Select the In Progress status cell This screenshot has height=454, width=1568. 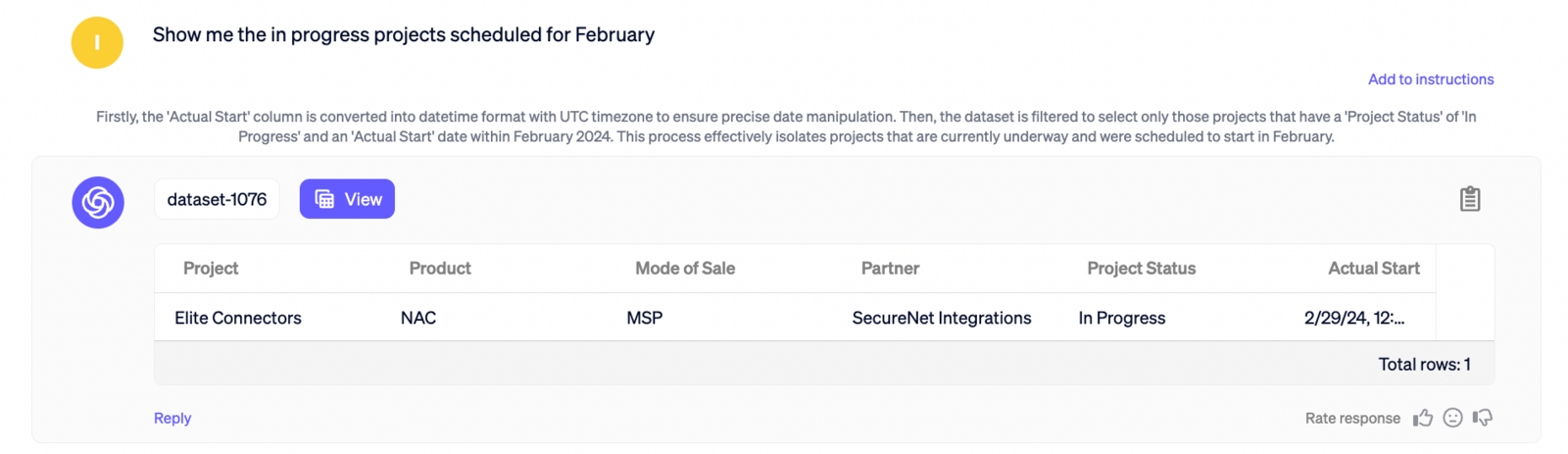(x=1122, y=318)
